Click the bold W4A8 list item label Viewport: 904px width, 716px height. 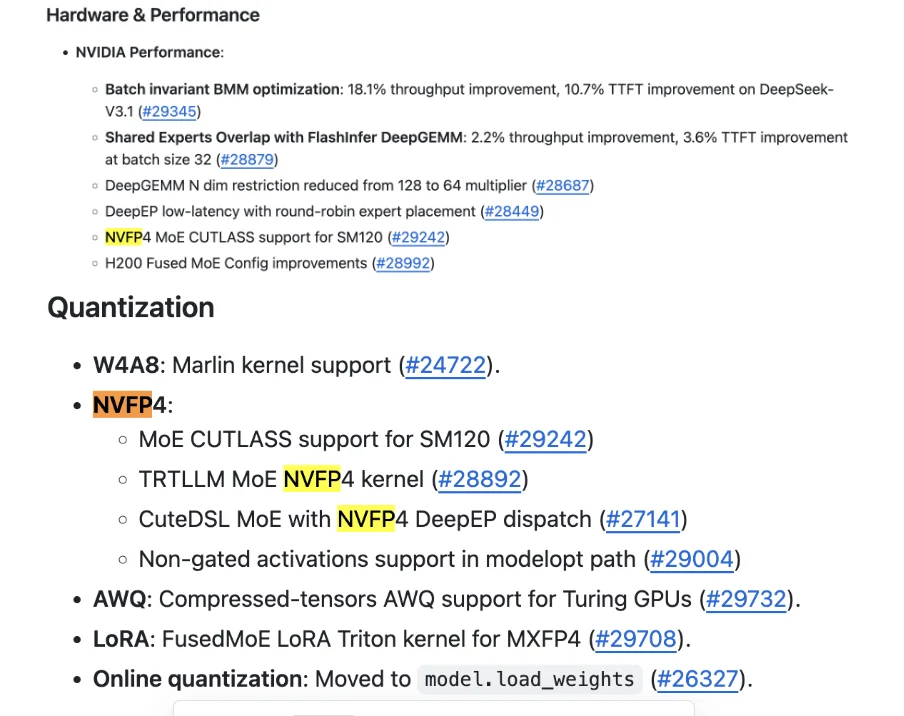125,365
